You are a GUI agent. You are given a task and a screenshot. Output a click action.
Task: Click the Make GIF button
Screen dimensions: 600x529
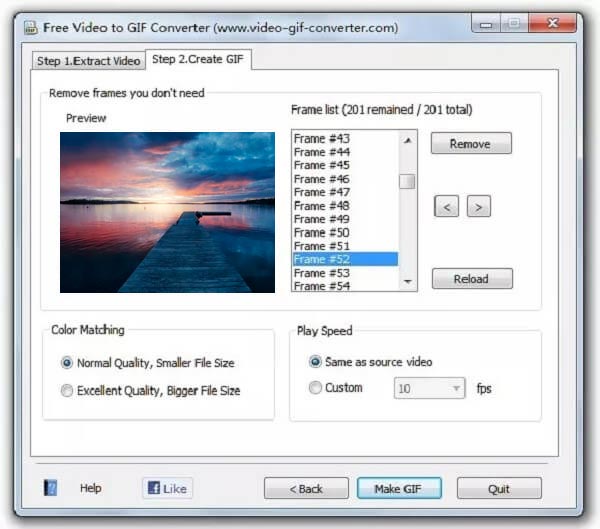coord(399,488)
